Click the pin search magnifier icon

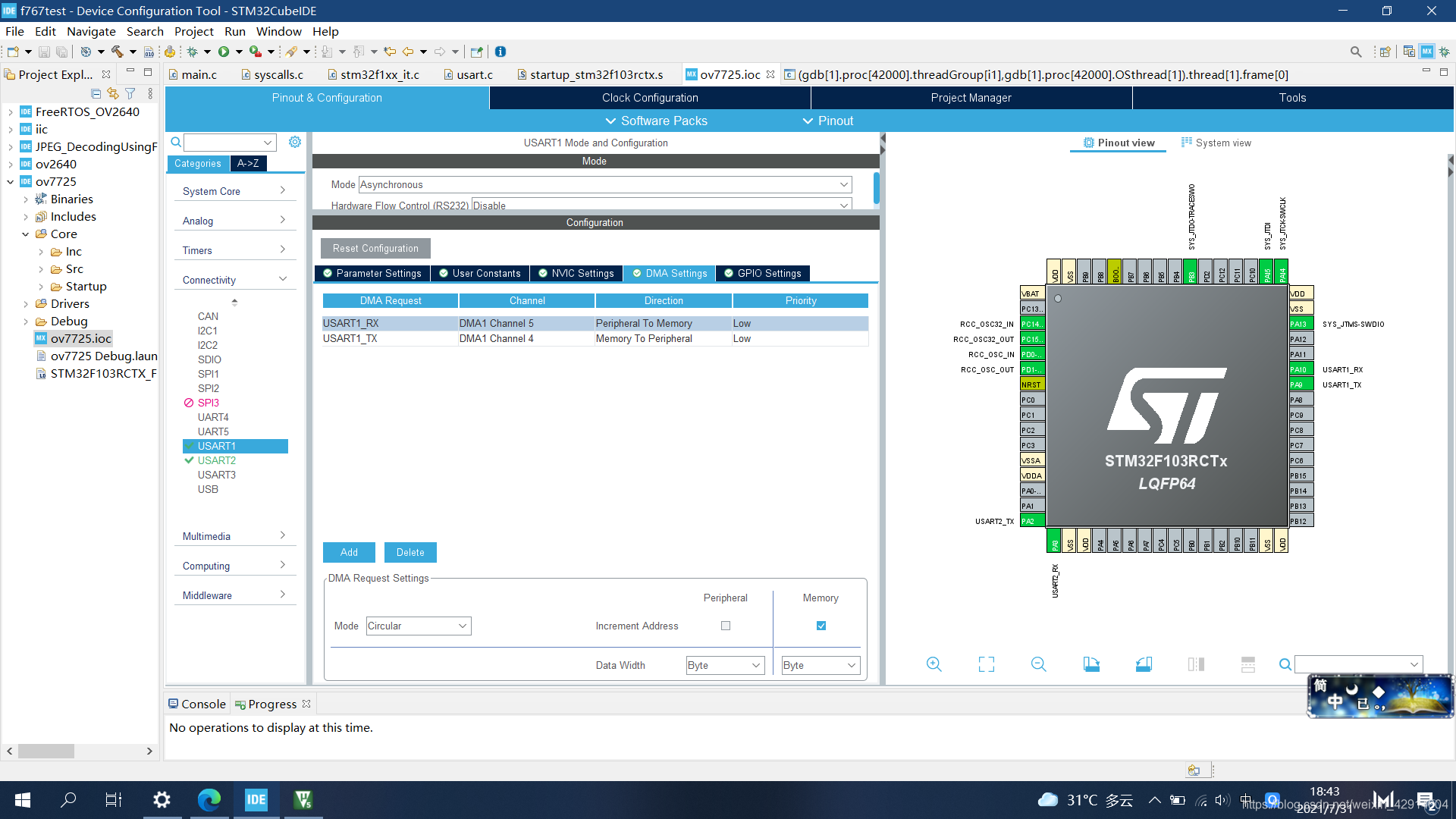tap(1285, 664)
